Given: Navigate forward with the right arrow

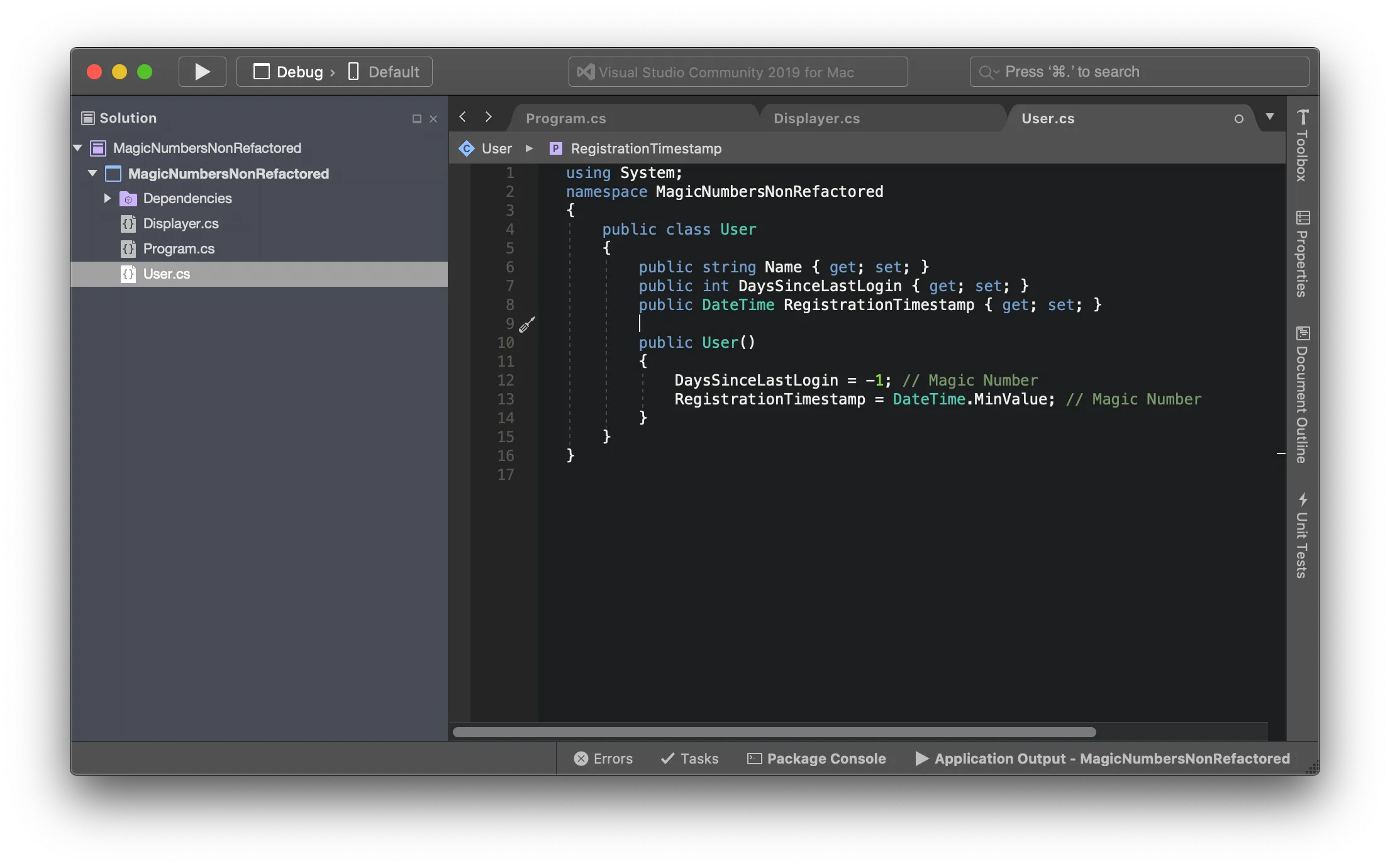Looking at the screenshot, I should tap(488, 117).
